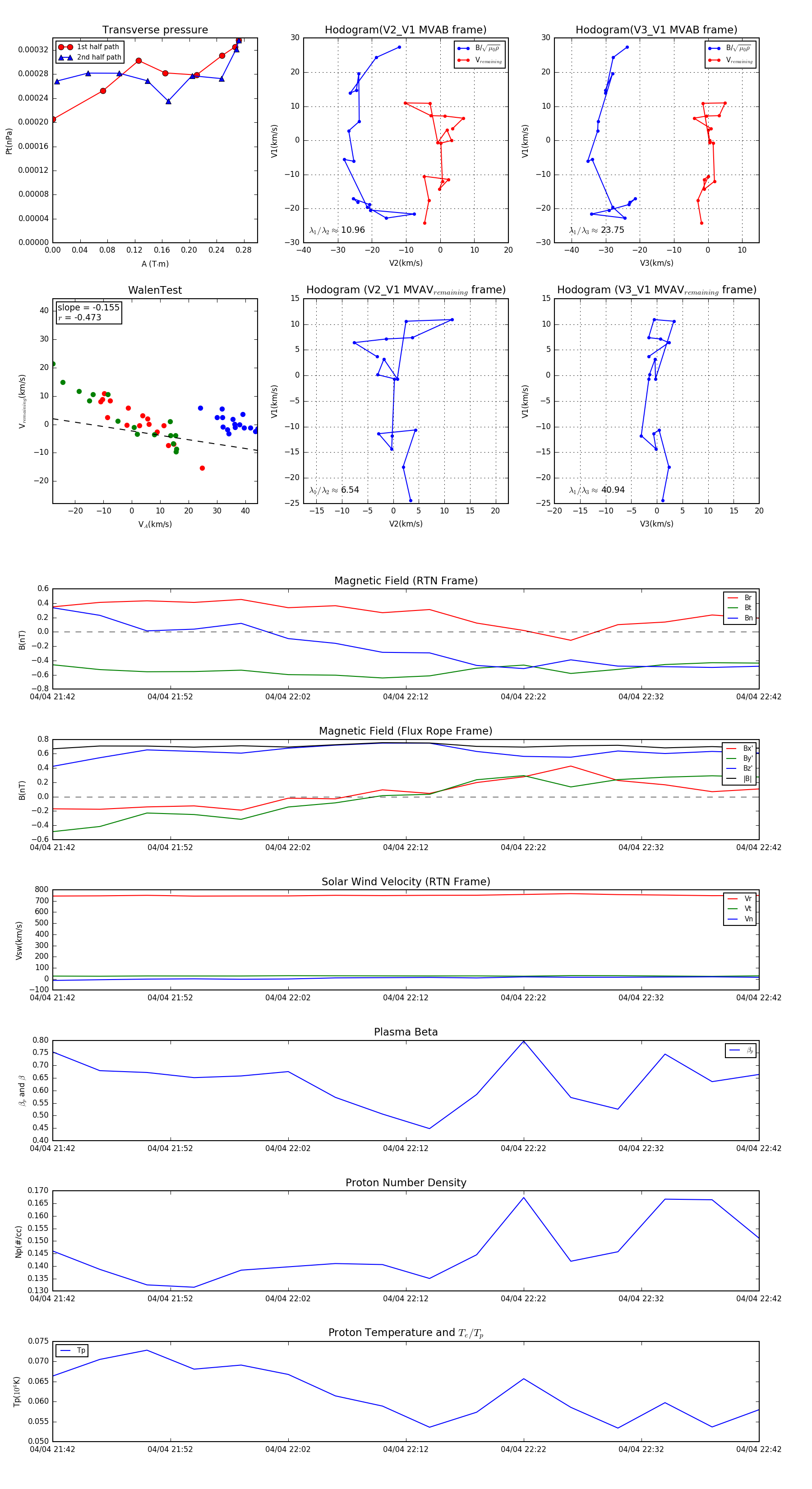Select the 'r = -0.473' annotation
Screen dimensions: 812x1489
80,317
